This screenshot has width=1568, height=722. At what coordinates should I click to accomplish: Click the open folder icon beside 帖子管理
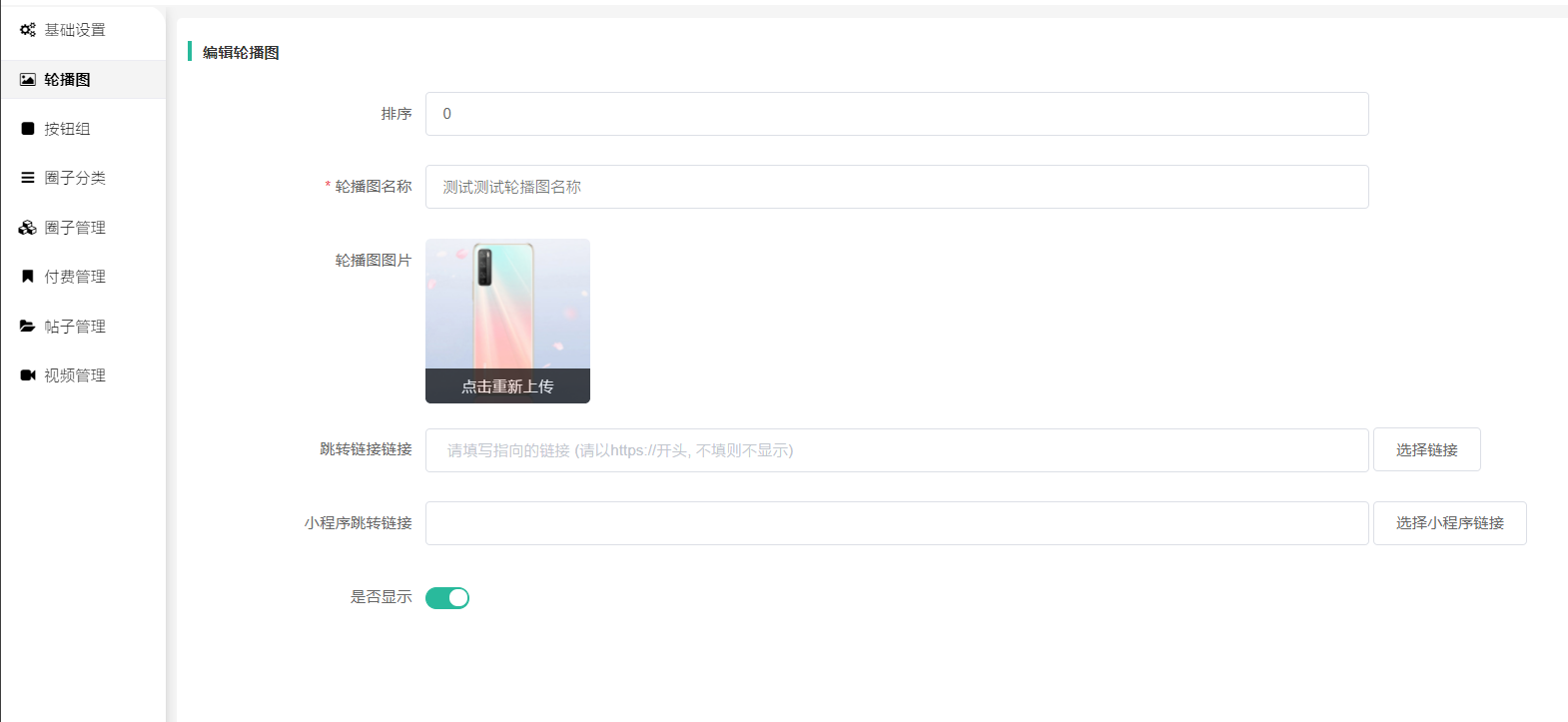28,327
